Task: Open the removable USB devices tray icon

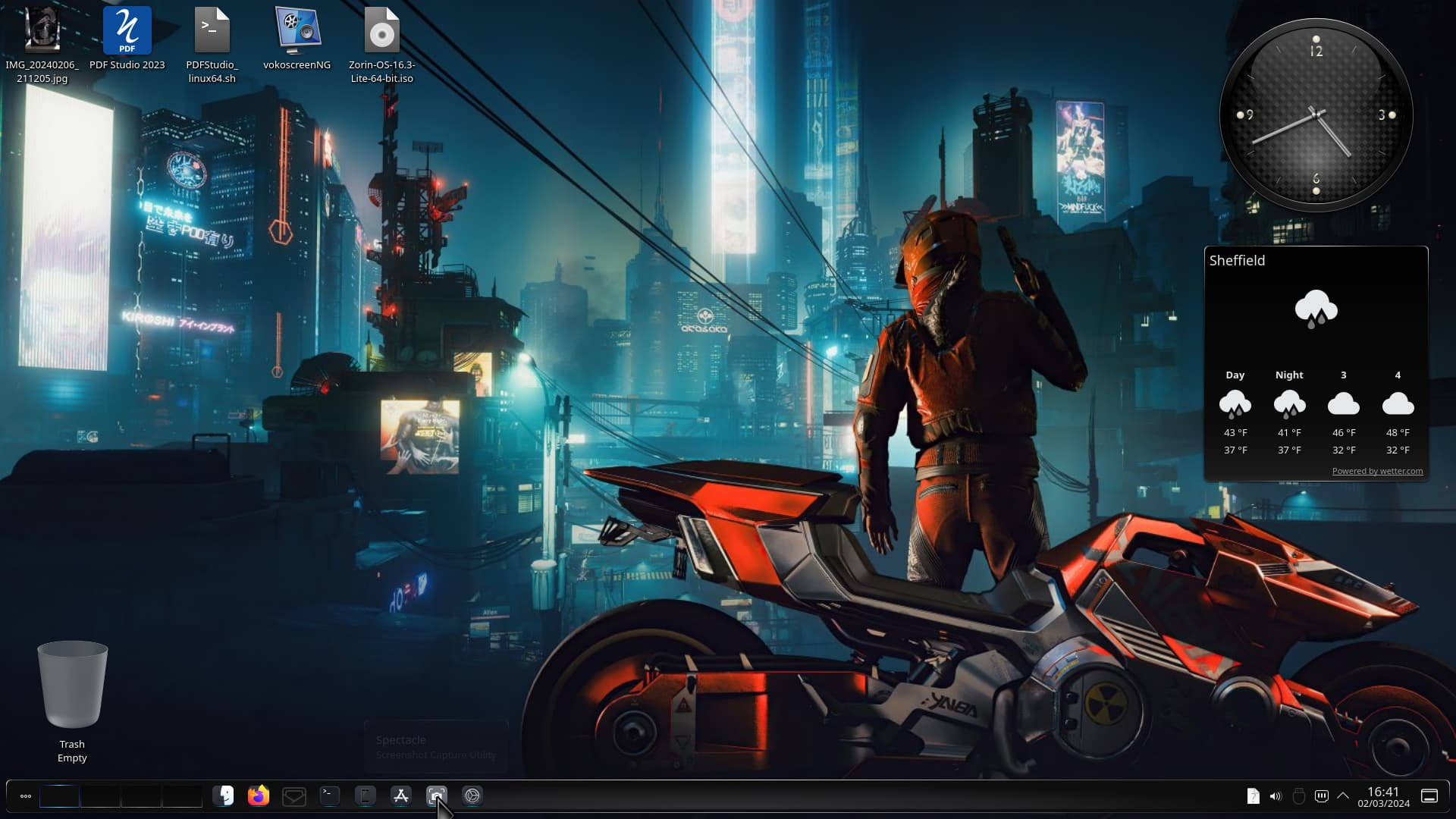Action: tap(1298, 796)
